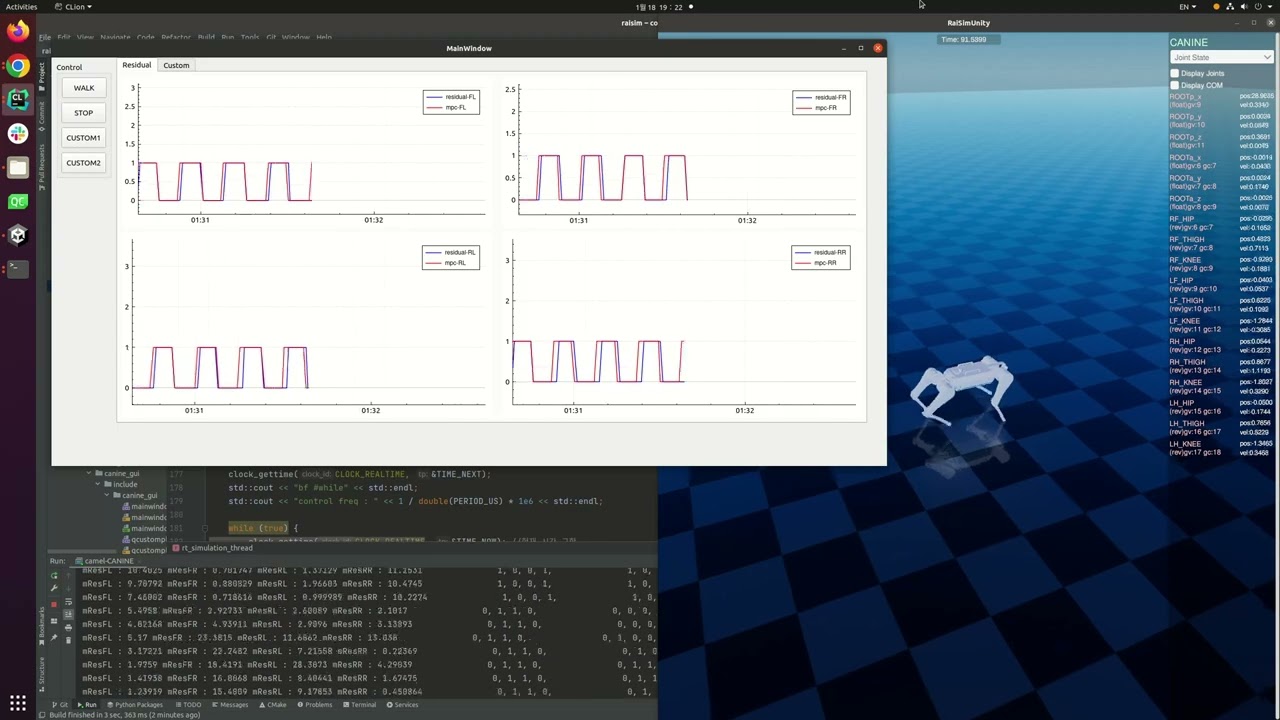This screenshot has height=720, width=1280.
Task: Click the clock in the top bar
Action: pyautogui.click(x=659, y=6)
